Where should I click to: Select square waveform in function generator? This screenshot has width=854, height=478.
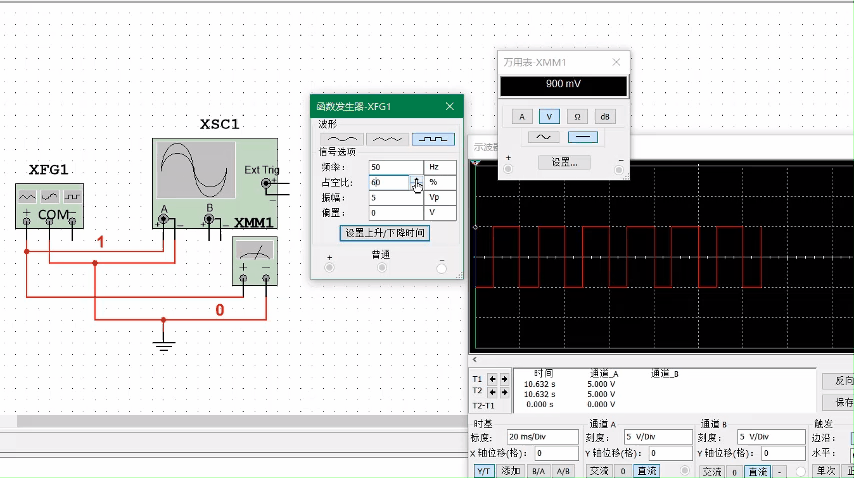click(433, 139)
